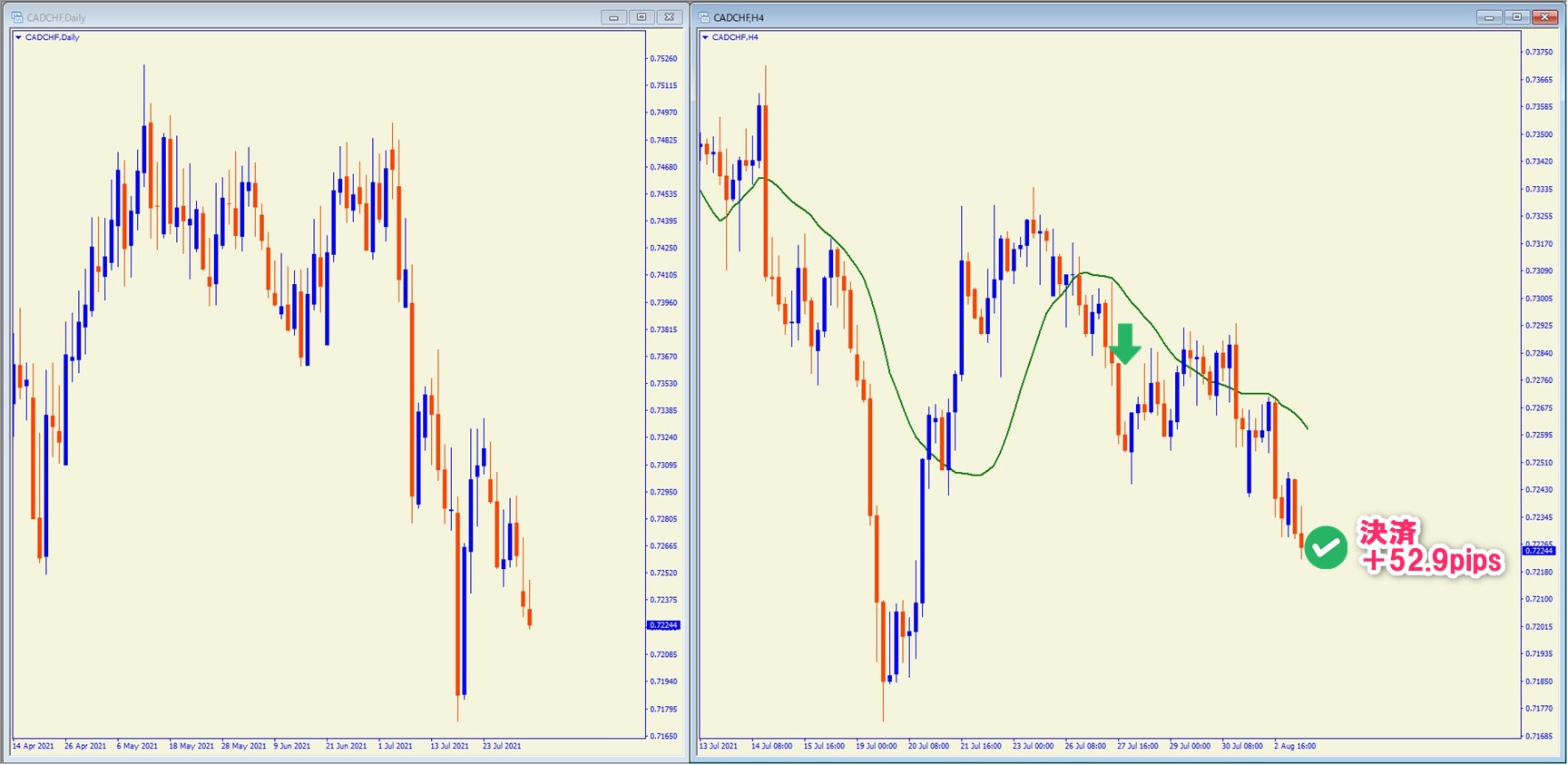Click the 0.72665 price label on Daily axis
1568x765 pixels.
664,546
